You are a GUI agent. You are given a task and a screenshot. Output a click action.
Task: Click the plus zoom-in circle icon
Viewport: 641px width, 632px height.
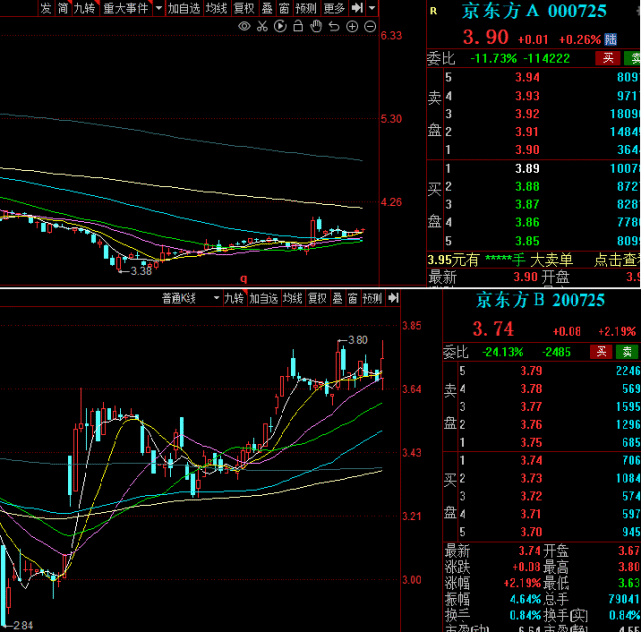[352, 27]
